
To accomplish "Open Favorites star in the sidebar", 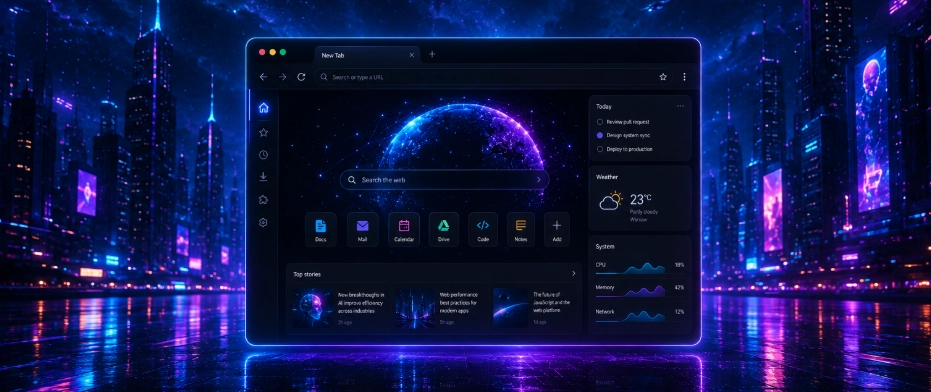I will [x=264, y=132].
